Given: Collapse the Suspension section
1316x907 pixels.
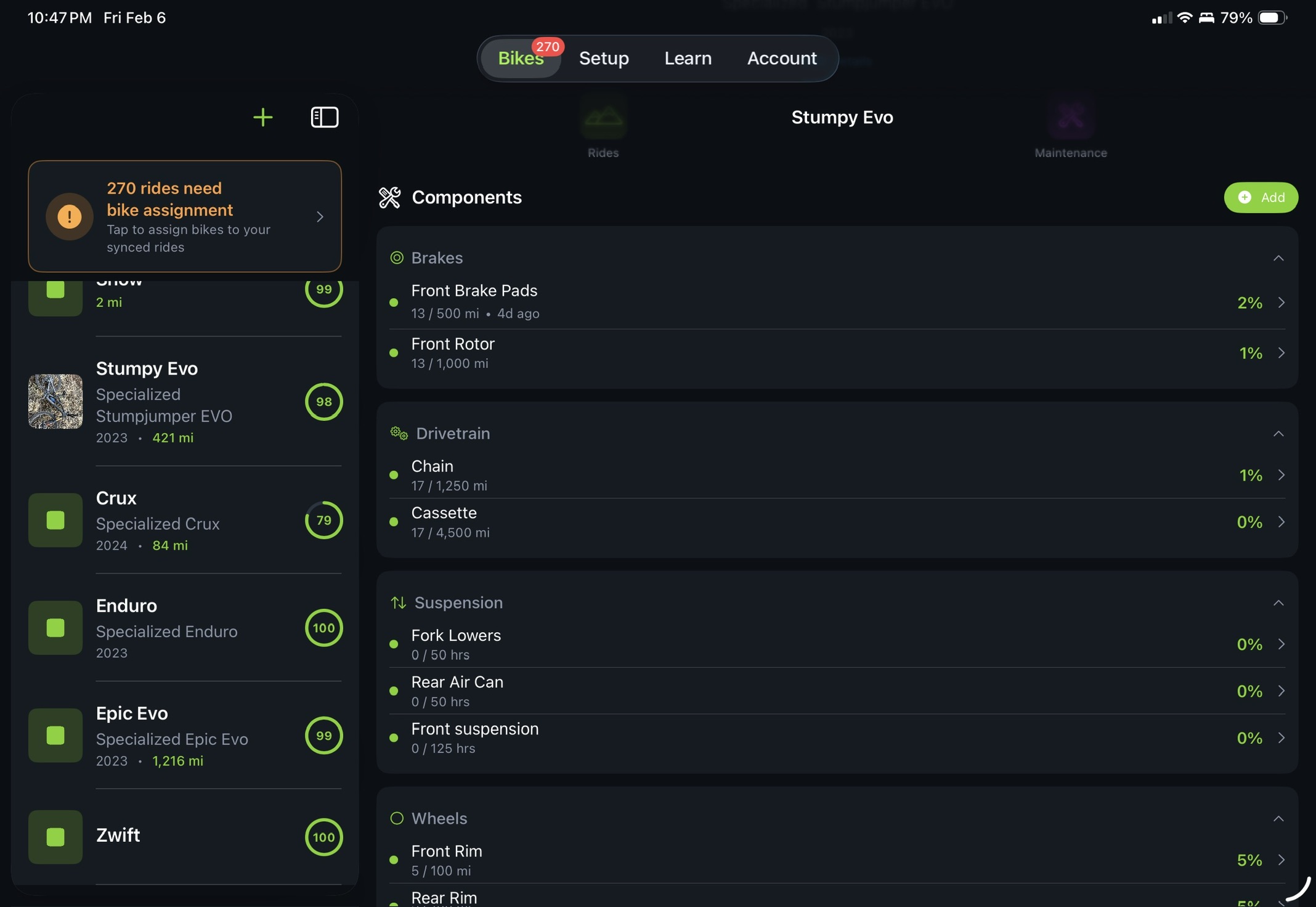Looking at the screenshot, I should (x=1278, y=604).
